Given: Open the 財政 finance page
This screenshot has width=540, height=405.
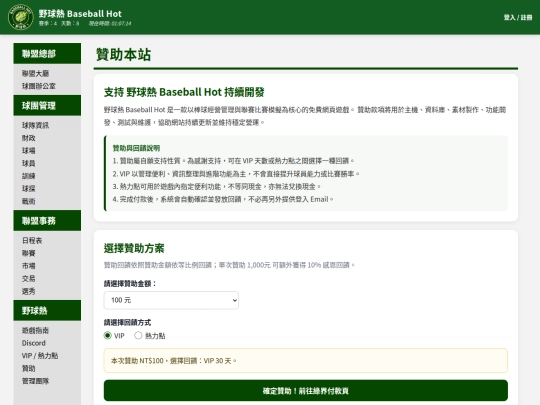Looking at the screenshot, I should (29, 138).
